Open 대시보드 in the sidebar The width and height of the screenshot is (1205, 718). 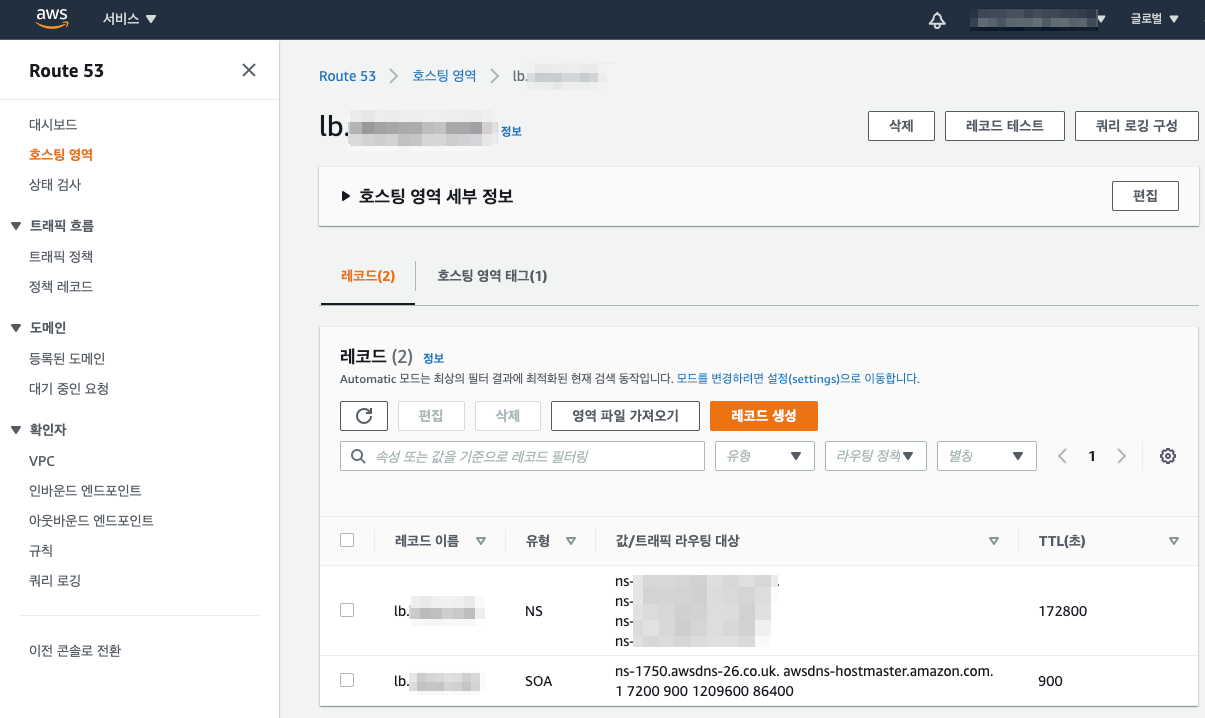[53, 125]
